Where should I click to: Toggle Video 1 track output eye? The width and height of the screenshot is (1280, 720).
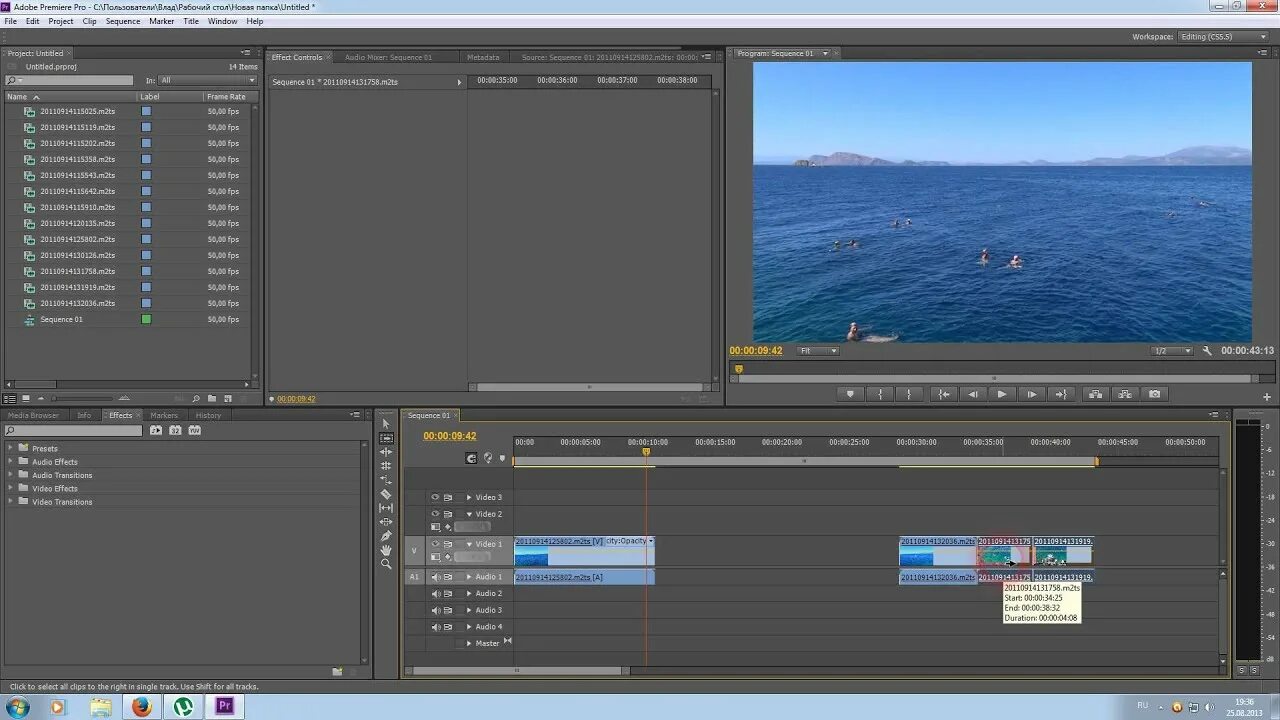(x=435, y=544)
